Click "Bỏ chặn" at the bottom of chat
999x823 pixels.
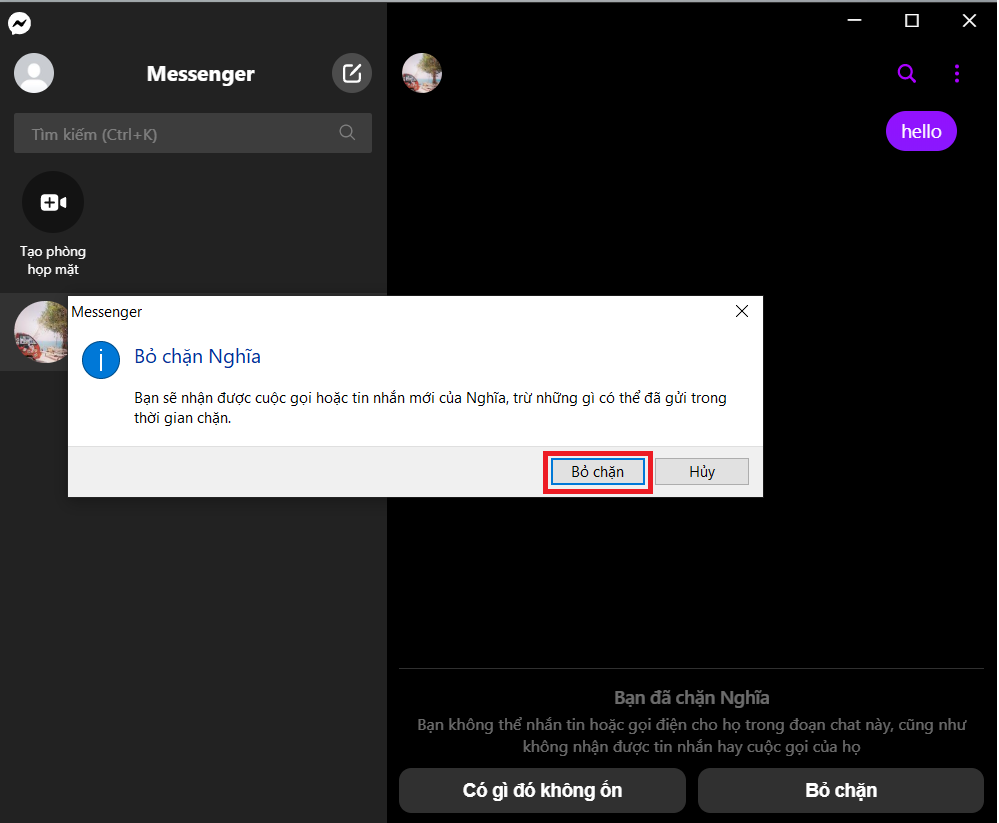[840, 790]
